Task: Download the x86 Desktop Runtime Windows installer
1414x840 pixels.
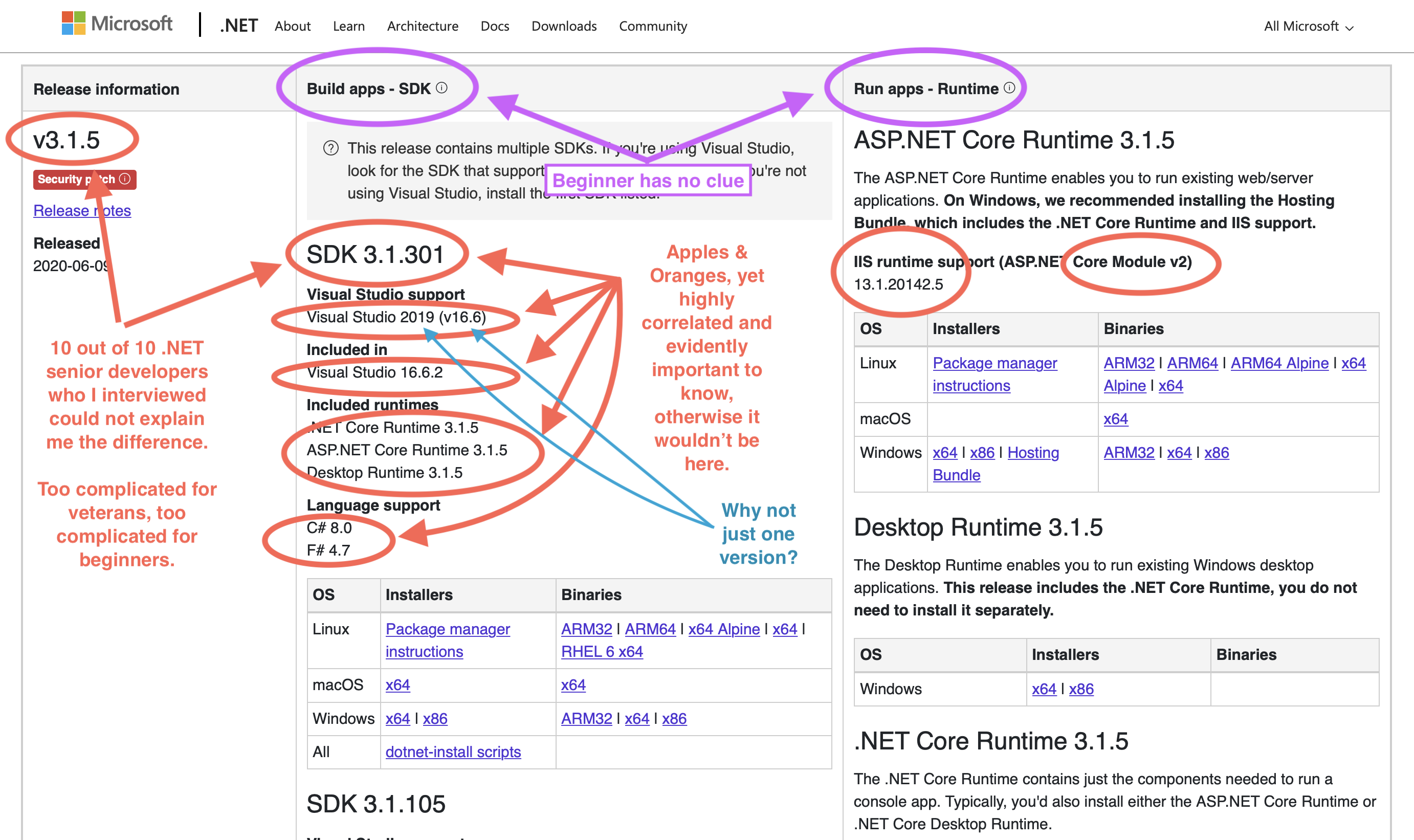Action: click(x=1081, y=689)
